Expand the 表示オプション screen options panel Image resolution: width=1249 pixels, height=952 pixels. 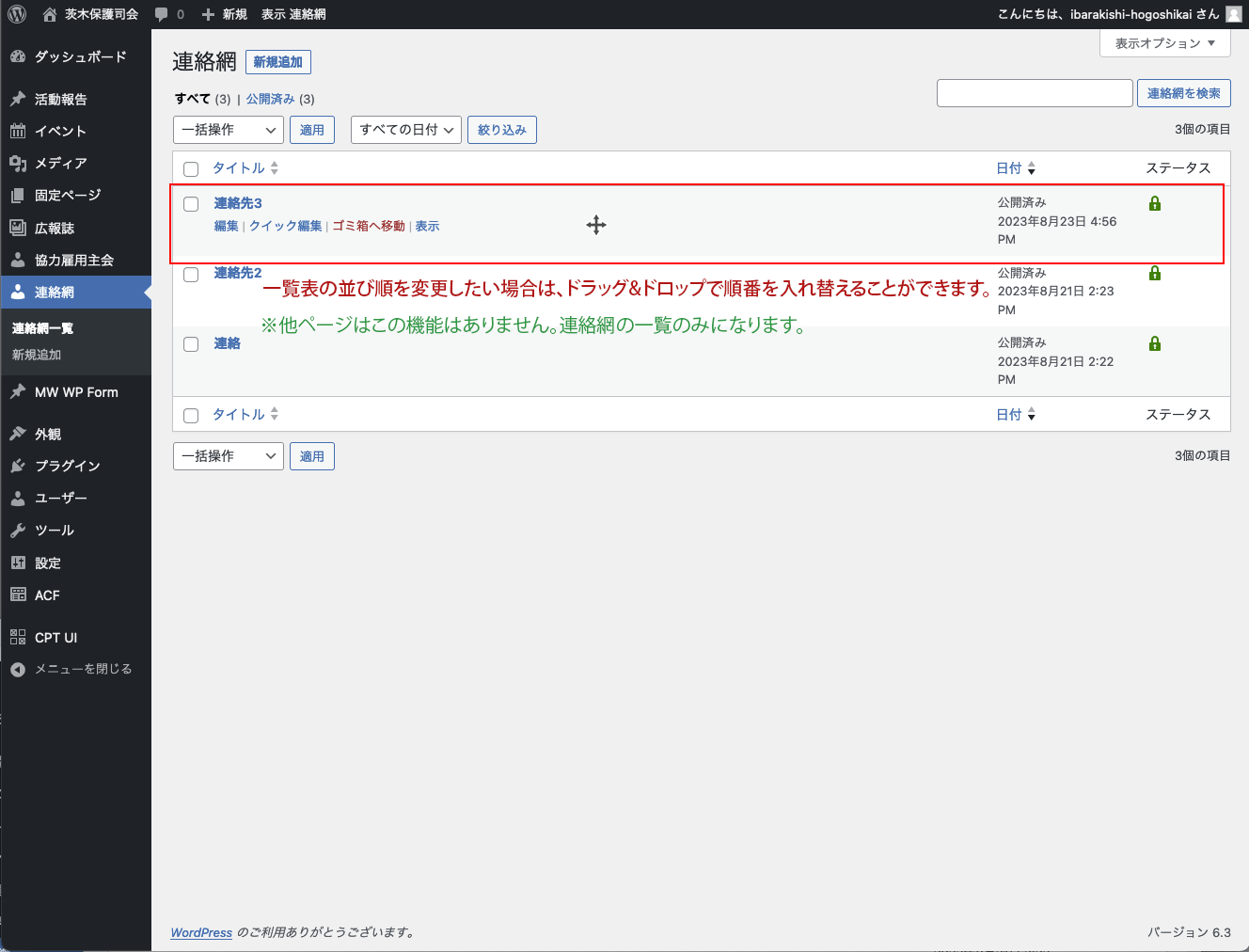click(x=1164, y=43)
